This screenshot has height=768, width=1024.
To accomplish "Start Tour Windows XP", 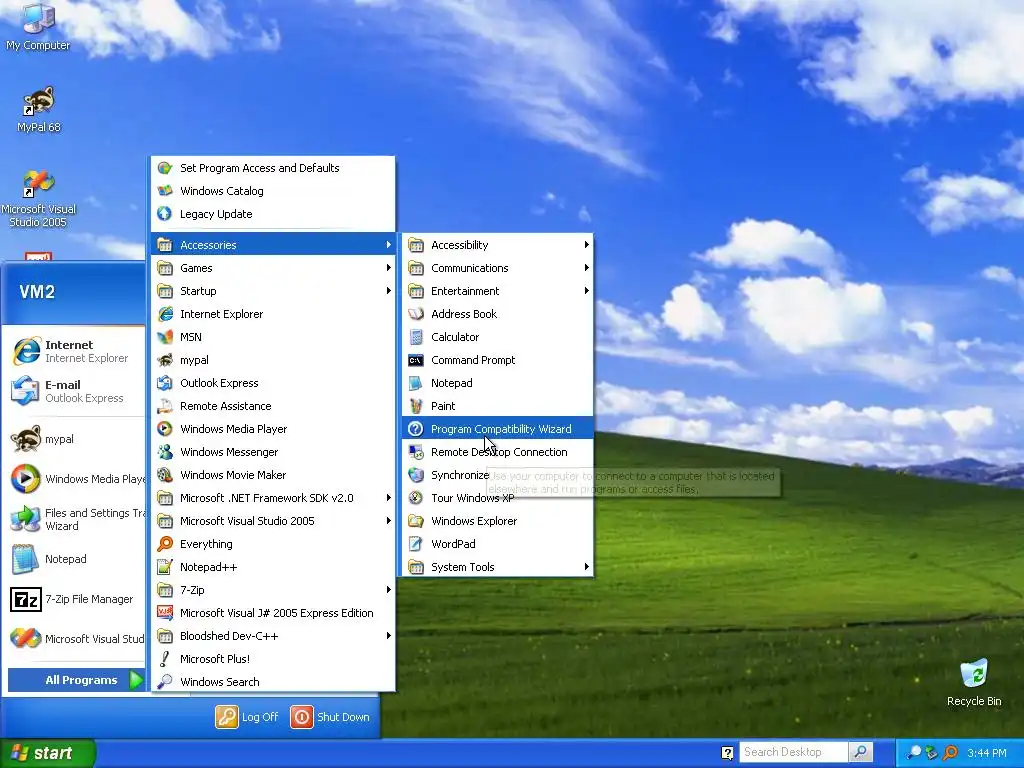I will [x=498, y=498].
